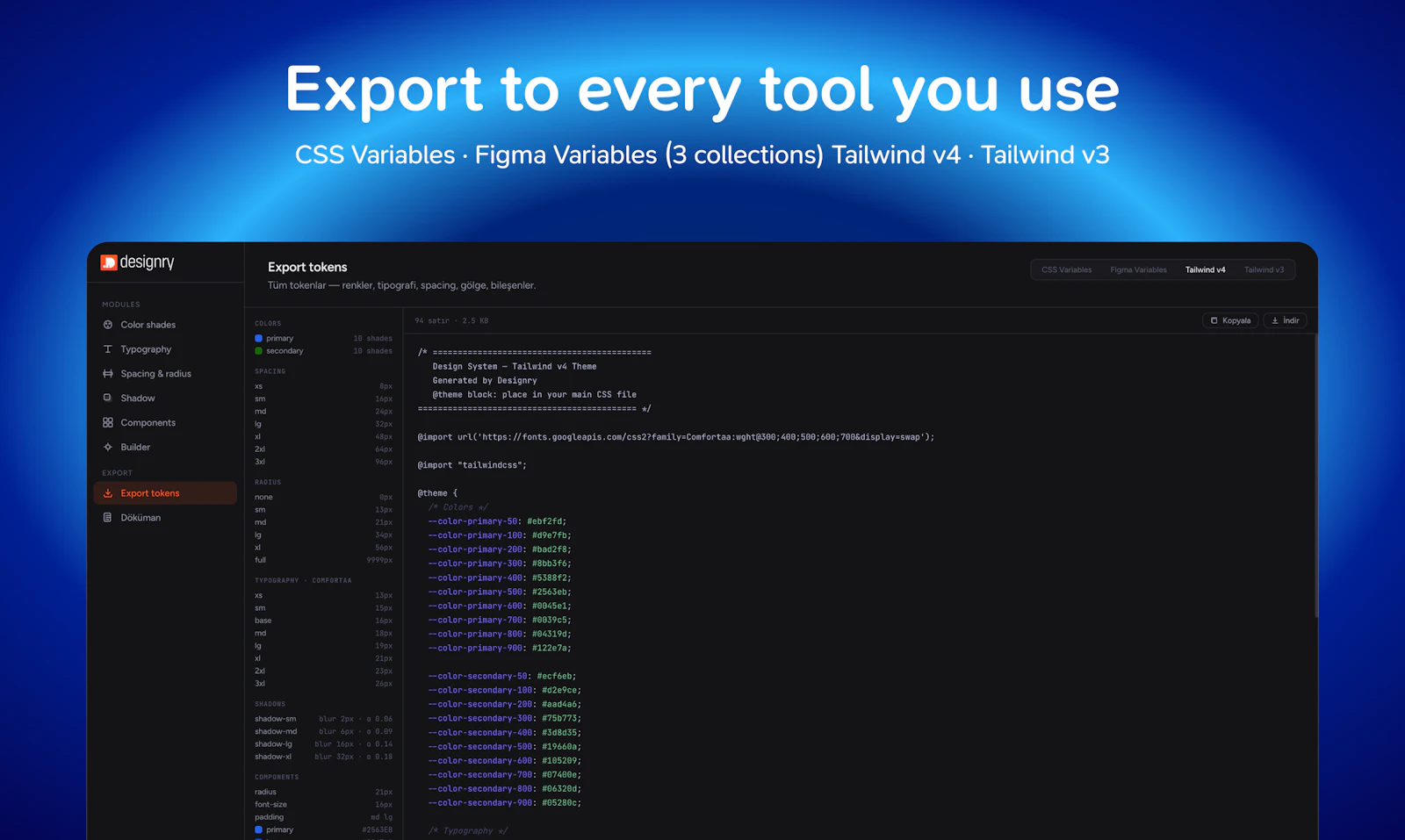Click the /* Colors */ comment
The height and width of the screenshot is (840, 1405).
458,507
